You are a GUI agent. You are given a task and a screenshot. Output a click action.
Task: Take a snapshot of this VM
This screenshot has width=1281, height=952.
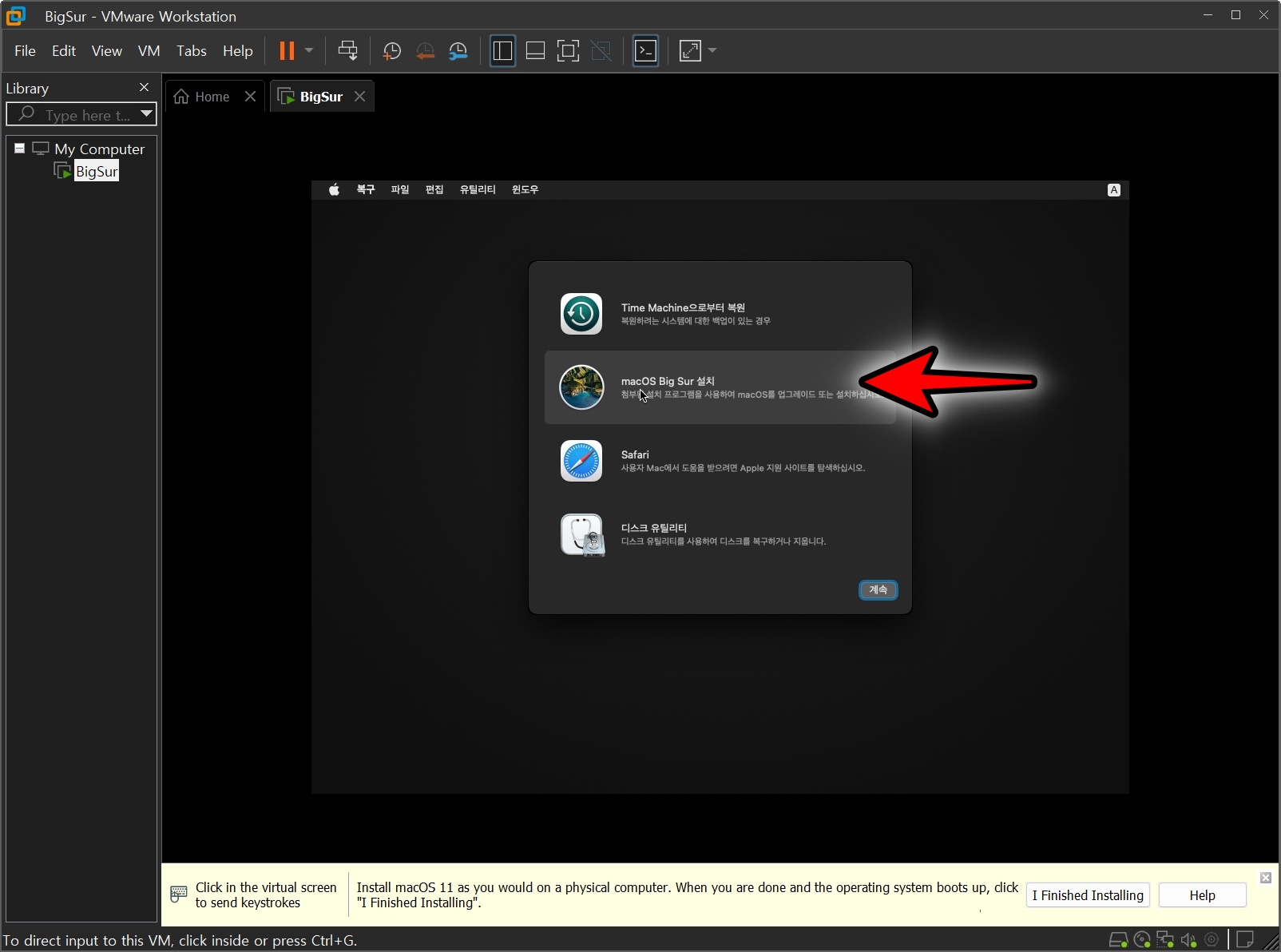pyautogui.click(x=391, y=51)
